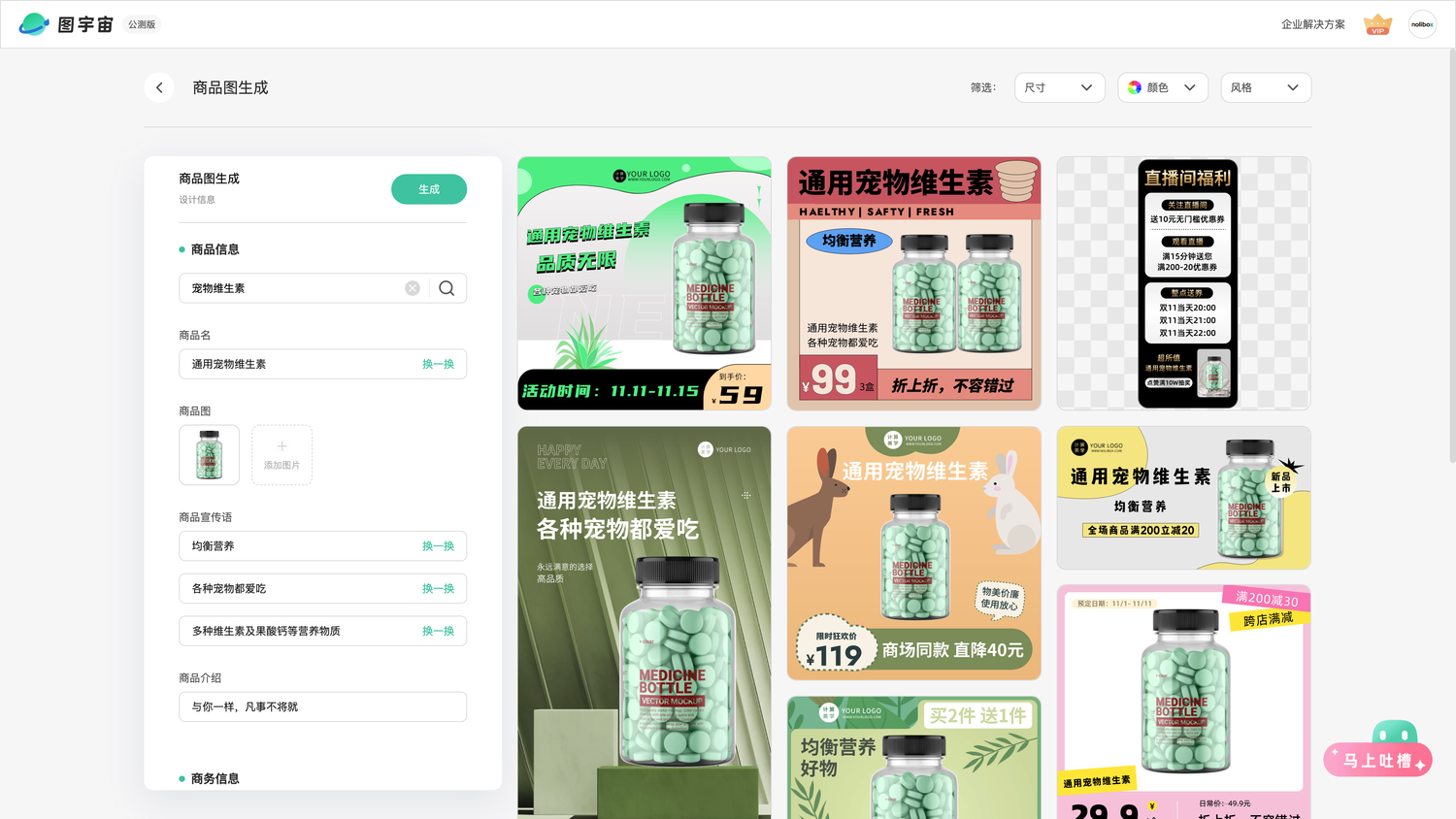Click 换一换 next to 通用宠物维生素
1456x819 pixels.
tap(438, 364)
